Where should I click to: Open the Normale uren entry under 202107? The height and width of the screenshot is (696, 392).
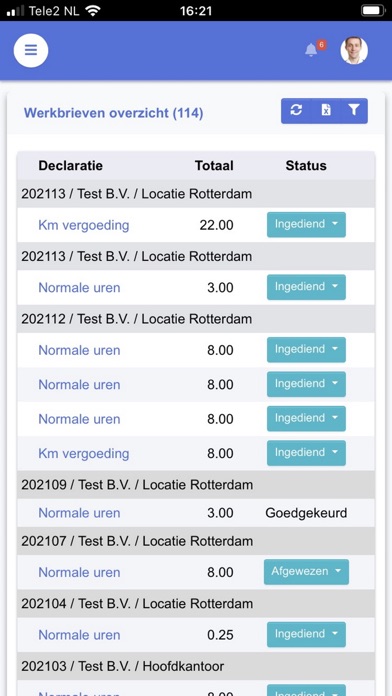79,572
